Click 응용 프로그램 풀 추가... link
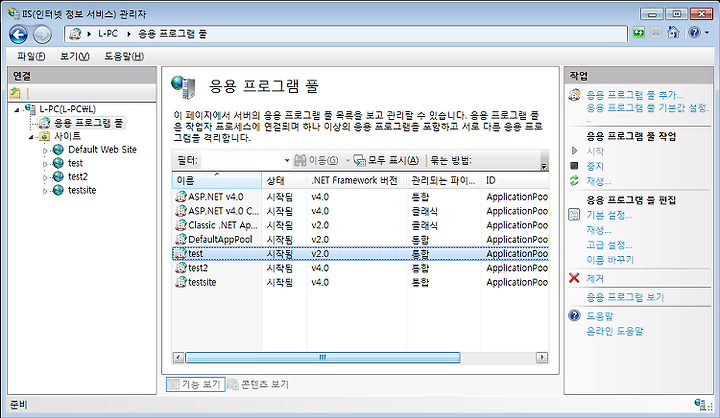This screenshot has height=418, width=720. 635,95
